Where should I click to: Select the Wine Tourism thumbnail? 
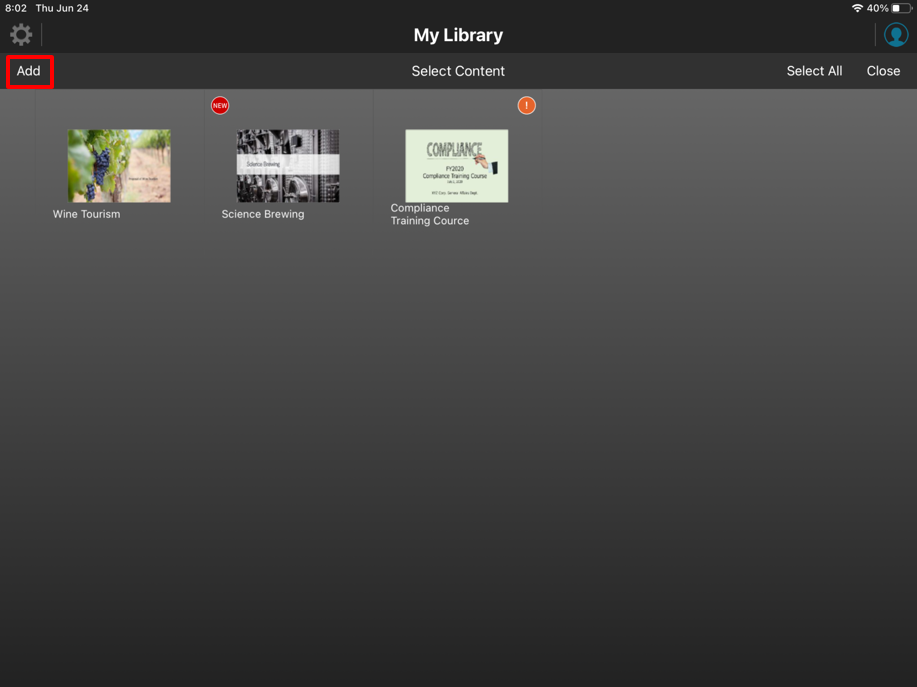[x=119, y=165]
